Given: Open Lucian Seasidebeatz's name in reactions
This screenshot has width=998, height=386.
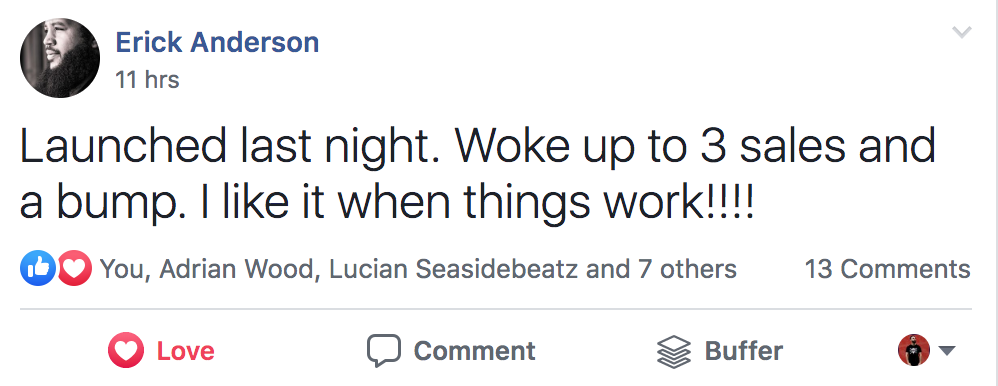Looking at the screenshot, I should (x=454, y=269).
